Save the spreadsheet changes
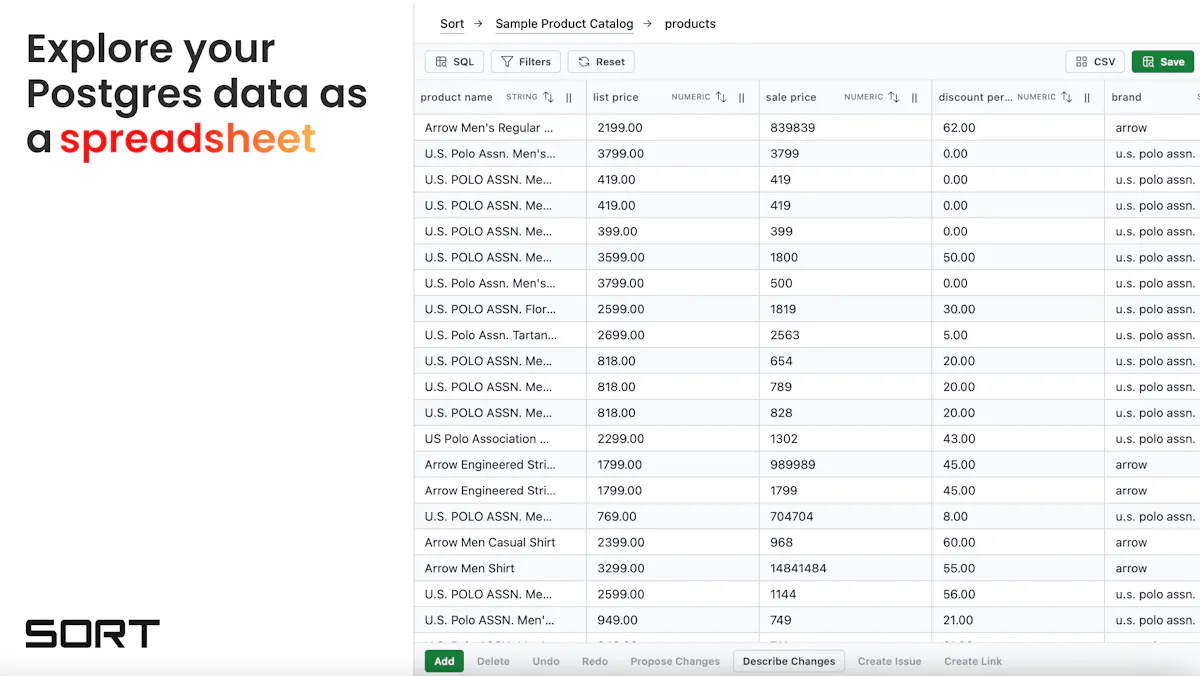The width and height of the screenshot is (1200, 676). click(x=1163, y=62)
